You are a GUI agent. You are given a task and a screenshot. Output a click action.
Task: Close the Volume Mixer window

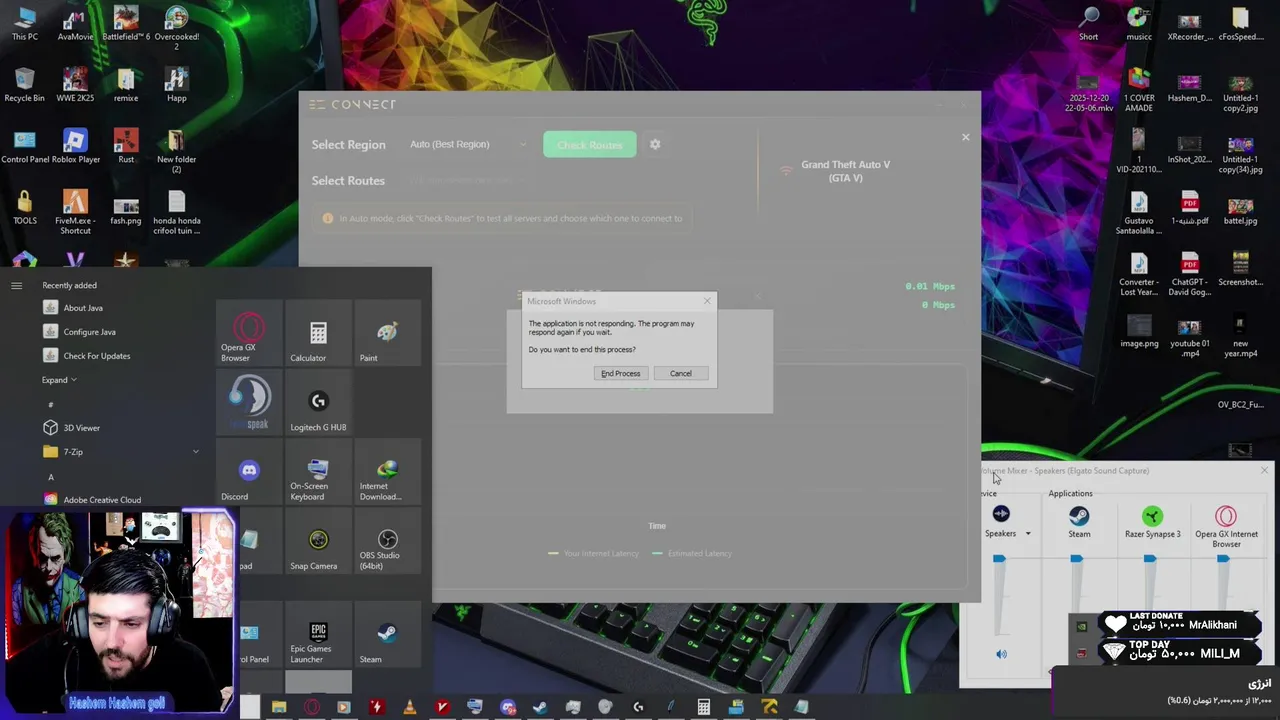[1264, 470]
